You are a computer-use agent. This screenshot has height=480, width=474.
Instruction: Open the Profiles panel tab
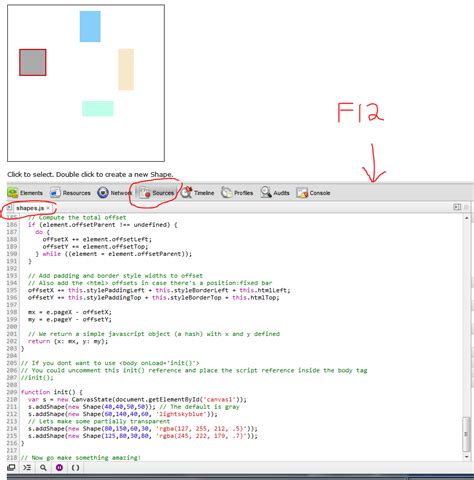tap(237, 193)
